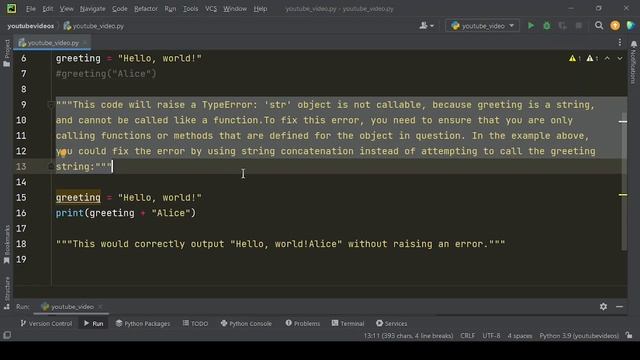Click the intention bulb on line 12

click(x=63, y=153)
